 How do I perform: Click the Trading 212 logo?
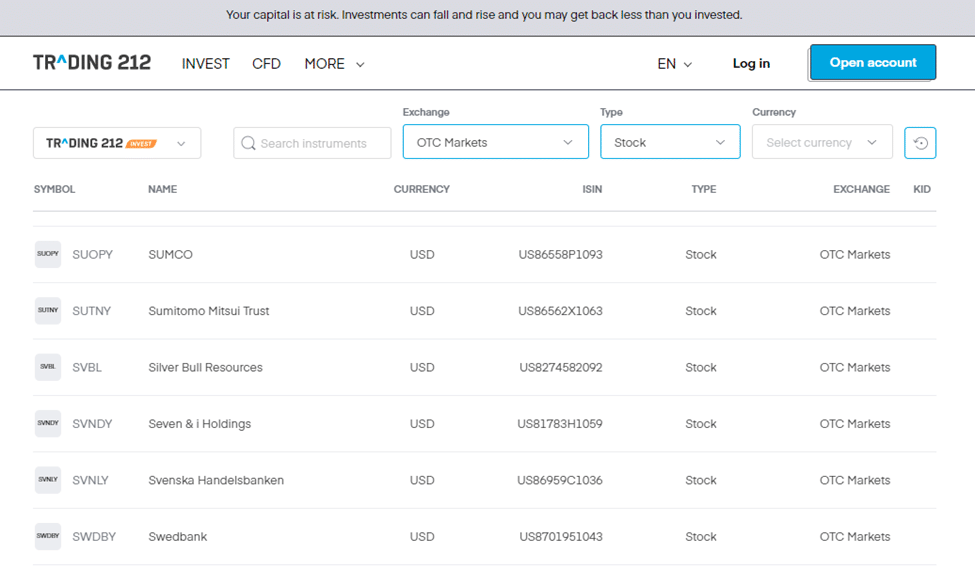pyautogui.click(x=92, y=63)
